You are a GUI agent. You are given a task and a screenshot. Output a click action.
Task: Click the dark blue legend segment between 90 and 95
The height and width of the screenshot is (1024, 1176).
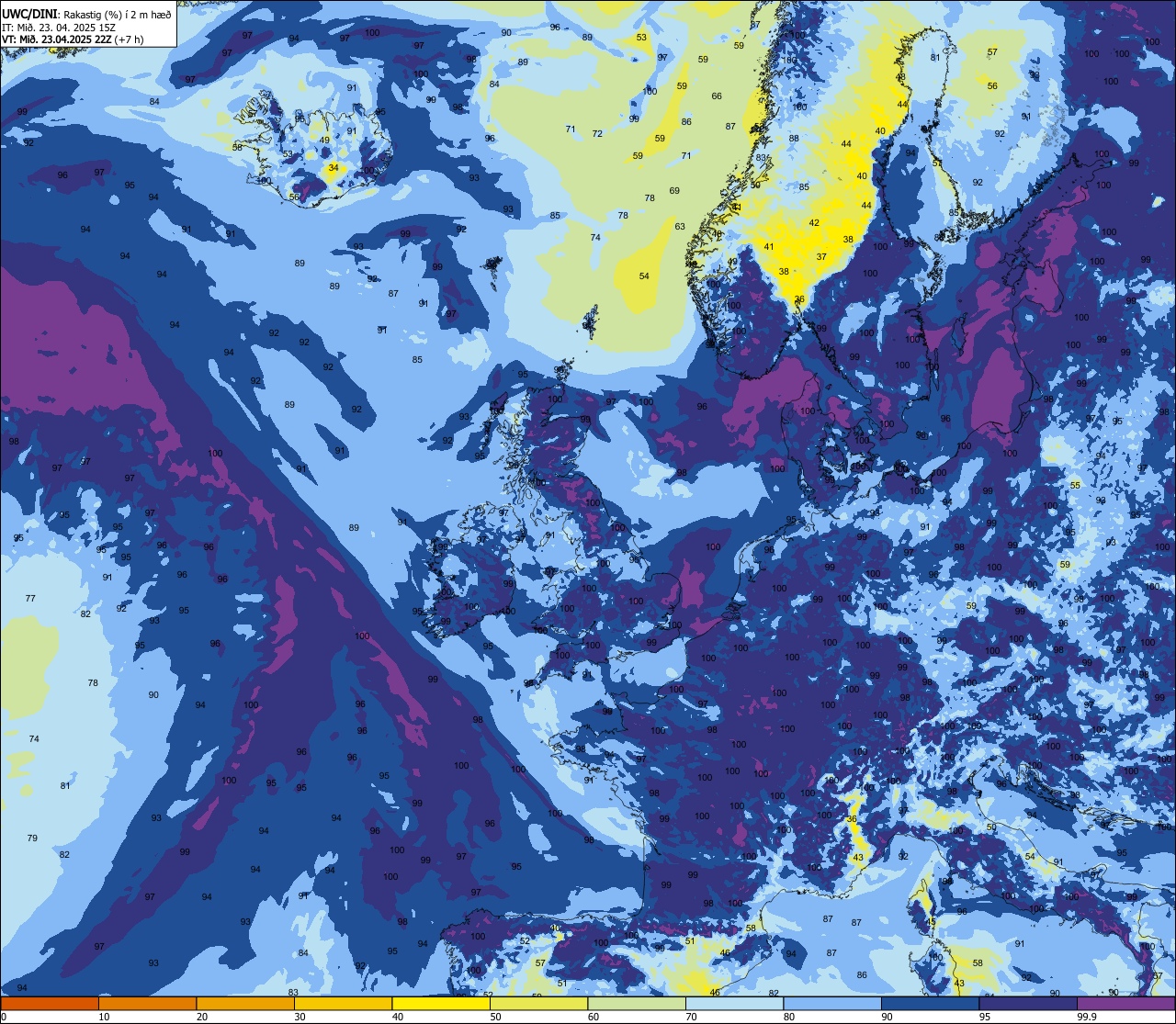tap(931, 1003)
